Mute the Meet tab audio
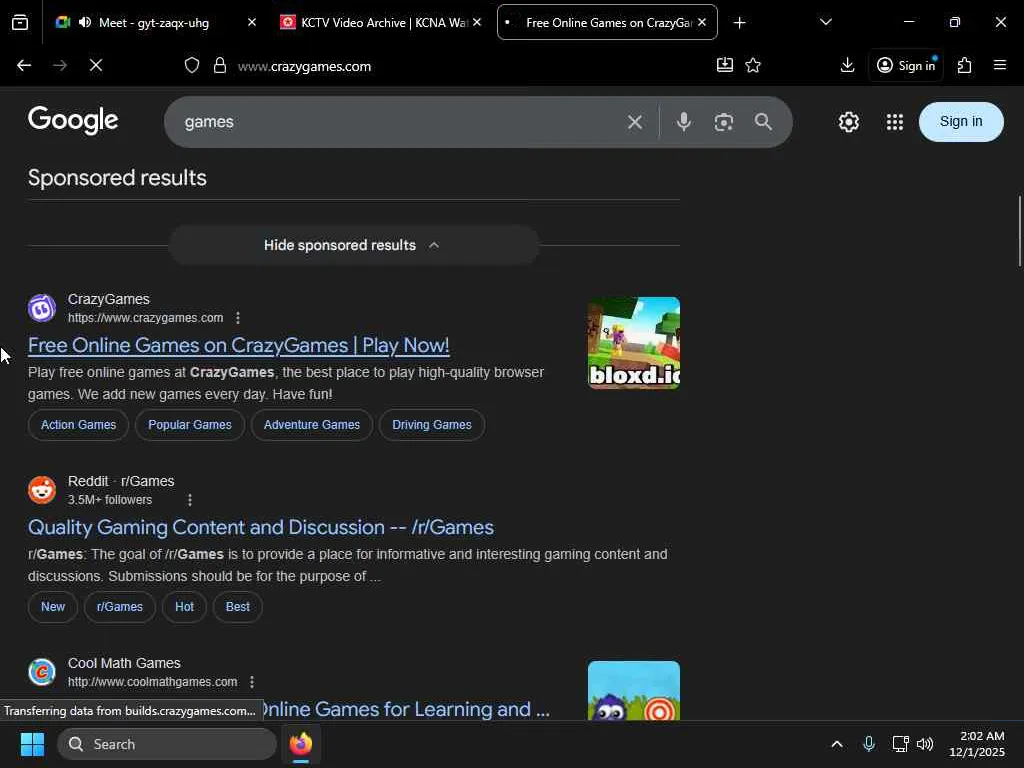This screenshot has height=768, width=1024. point(85,23)
